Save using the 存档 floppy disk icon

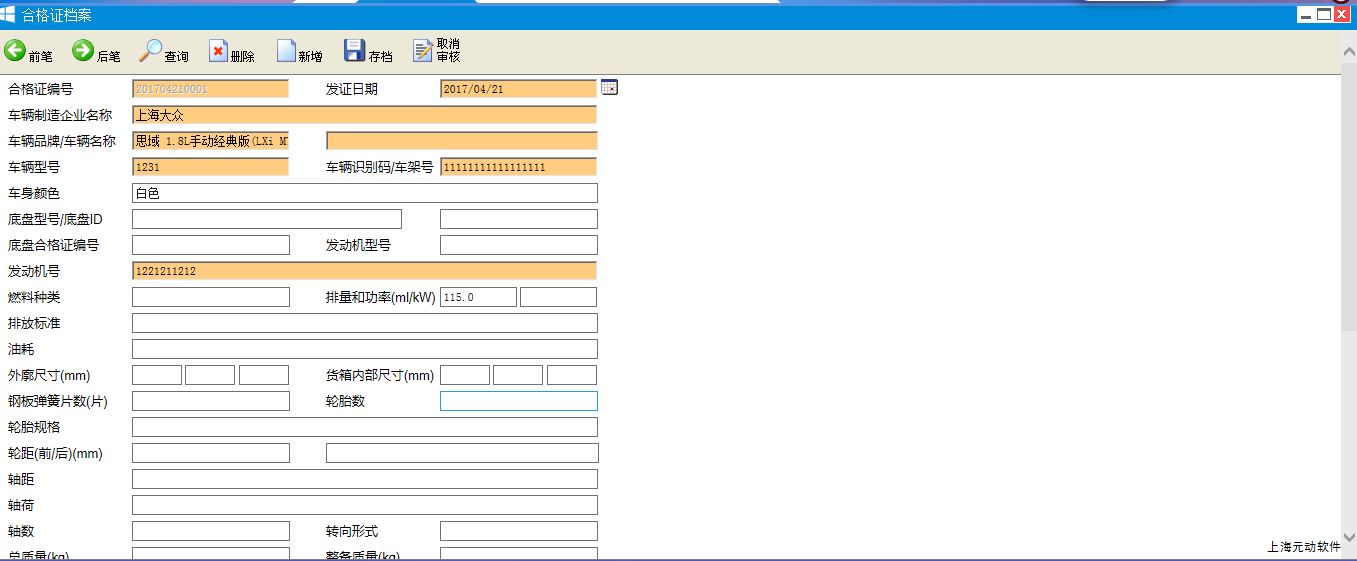point(354,51)
